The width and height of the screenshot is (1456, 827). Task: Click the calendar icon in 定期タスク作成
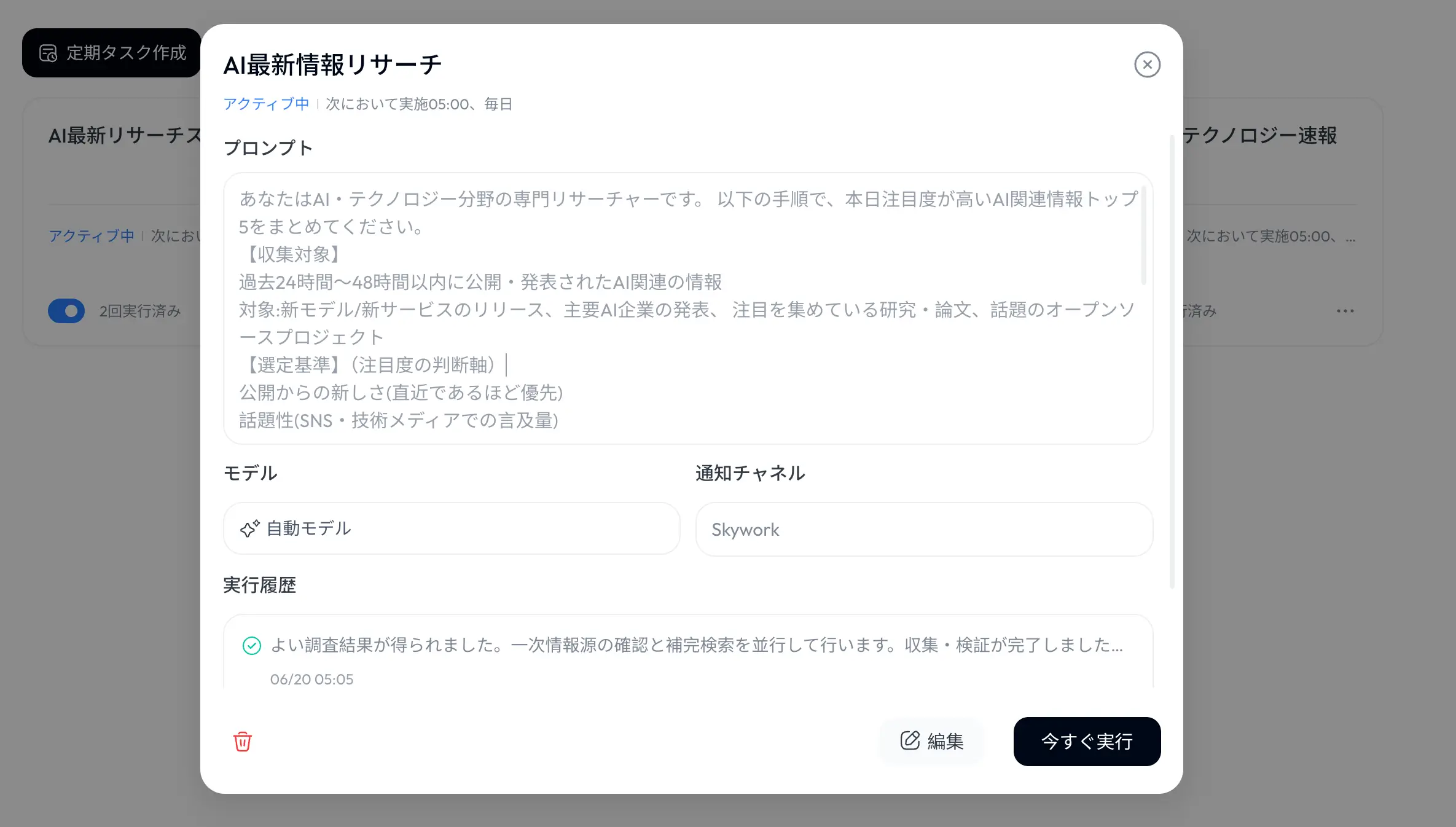pyautogui.click(x=49, y=53)
